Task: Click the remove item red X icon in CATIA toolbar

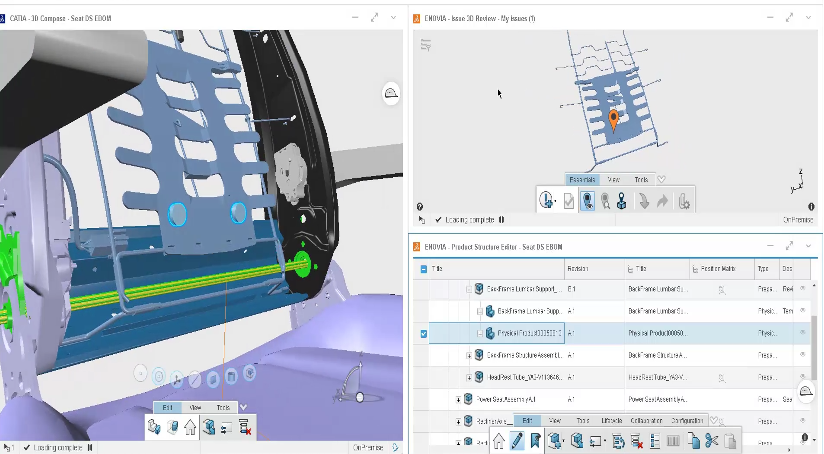Action: coord(244,427)
